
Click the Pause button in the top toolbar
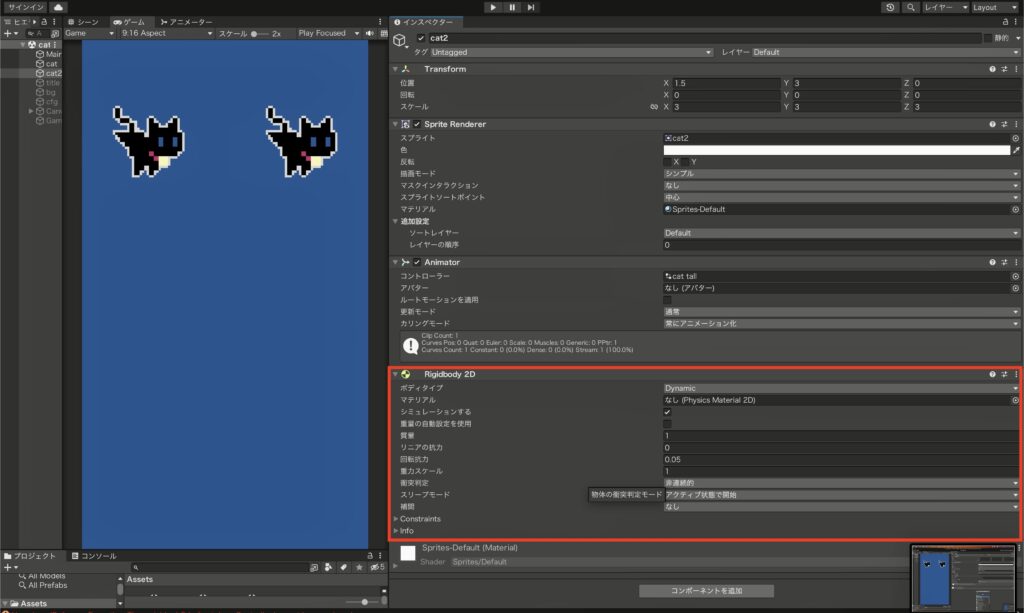(512, 7)
